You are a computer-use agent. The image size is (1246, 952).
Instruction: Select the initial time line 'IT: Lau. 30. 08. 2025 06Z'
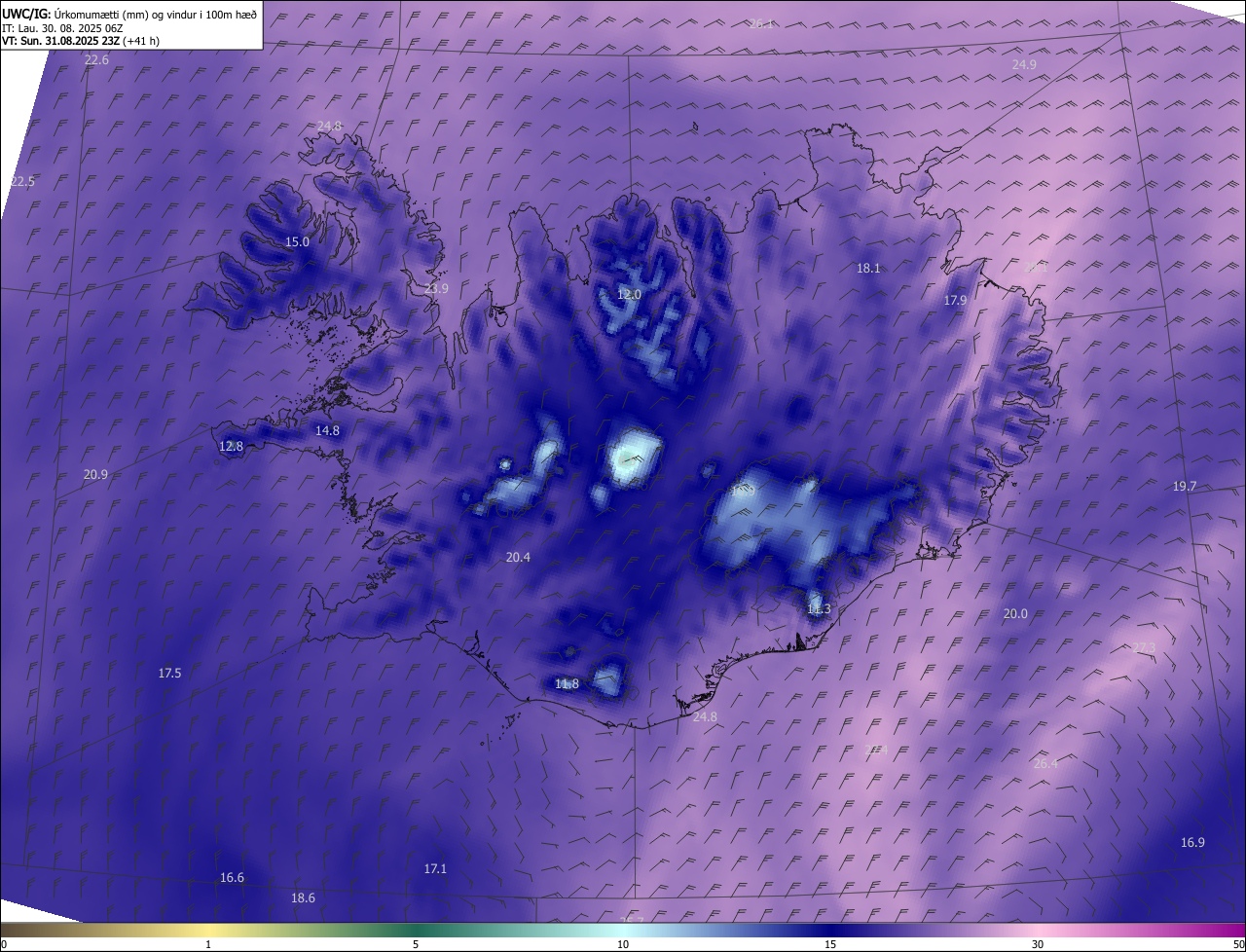point(62,27)
